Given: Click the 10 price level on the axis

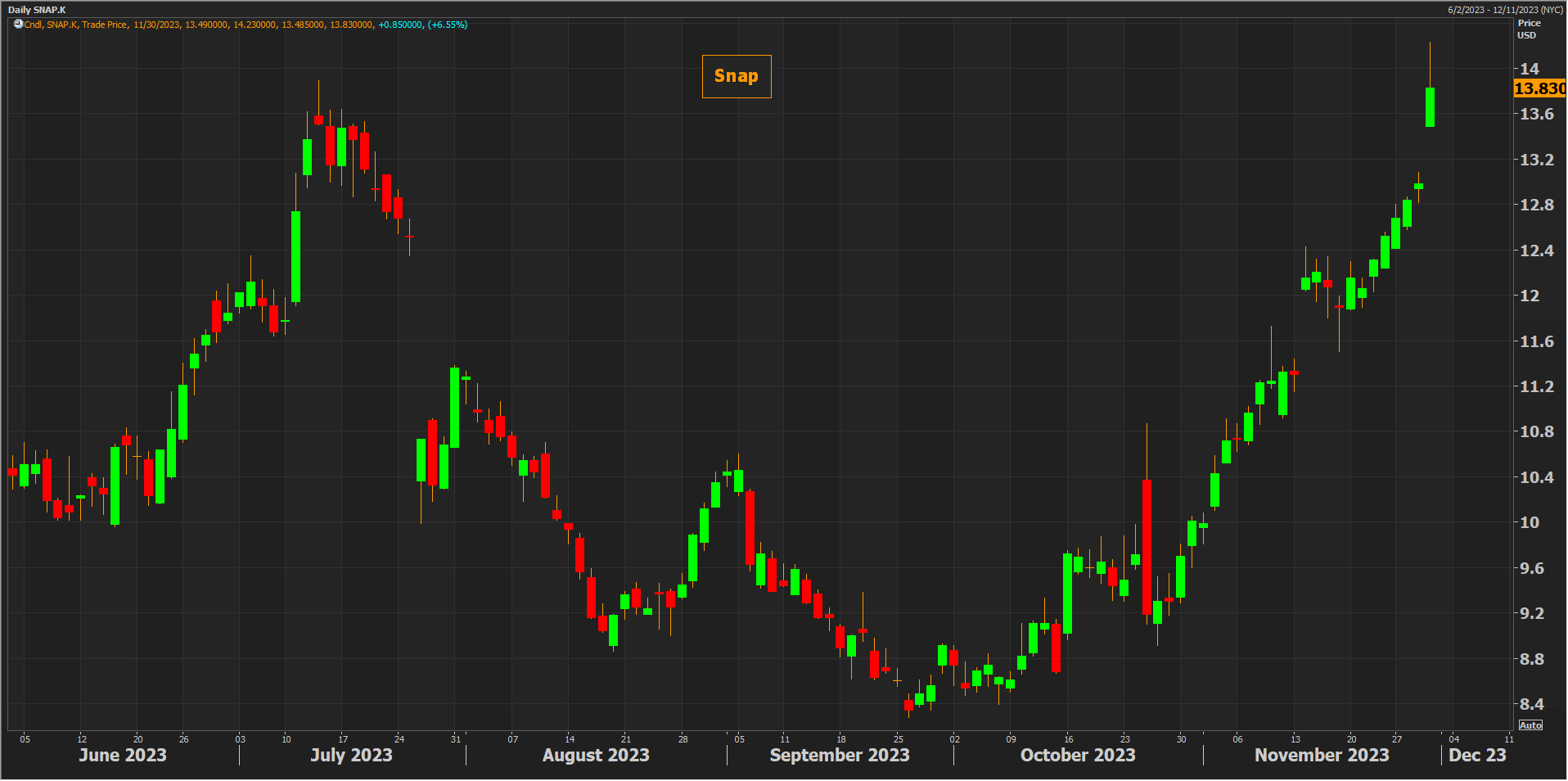Looking at the screenshot, I should 1529,522.
